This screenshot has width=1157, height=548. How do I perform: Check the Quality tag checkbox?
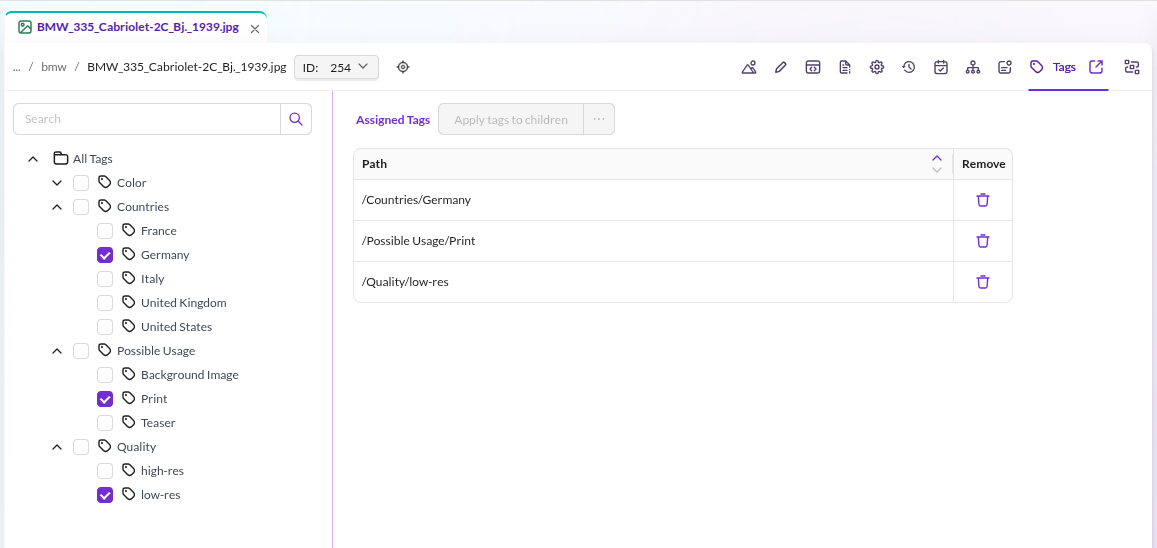(x=81, y=447)
